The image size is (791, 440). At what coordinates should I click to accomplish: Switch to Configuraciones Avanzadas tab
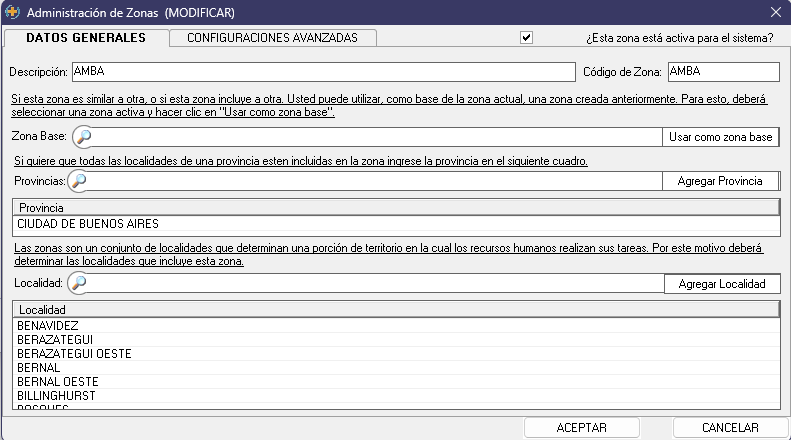(x=272, y=38)
